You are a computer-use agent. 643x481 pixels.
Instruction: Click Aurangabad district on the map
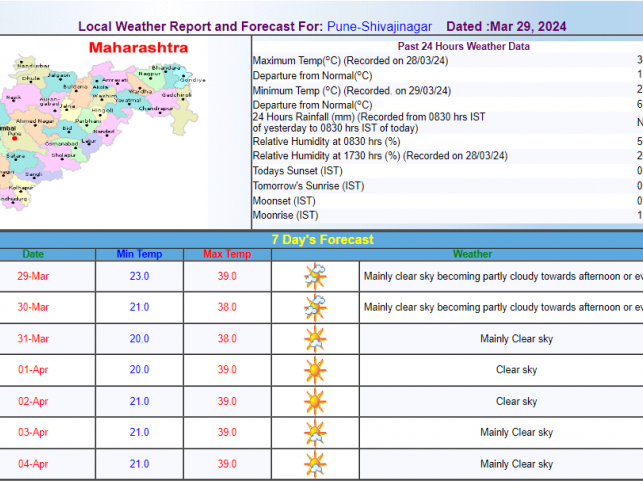[x=50, y=100]
